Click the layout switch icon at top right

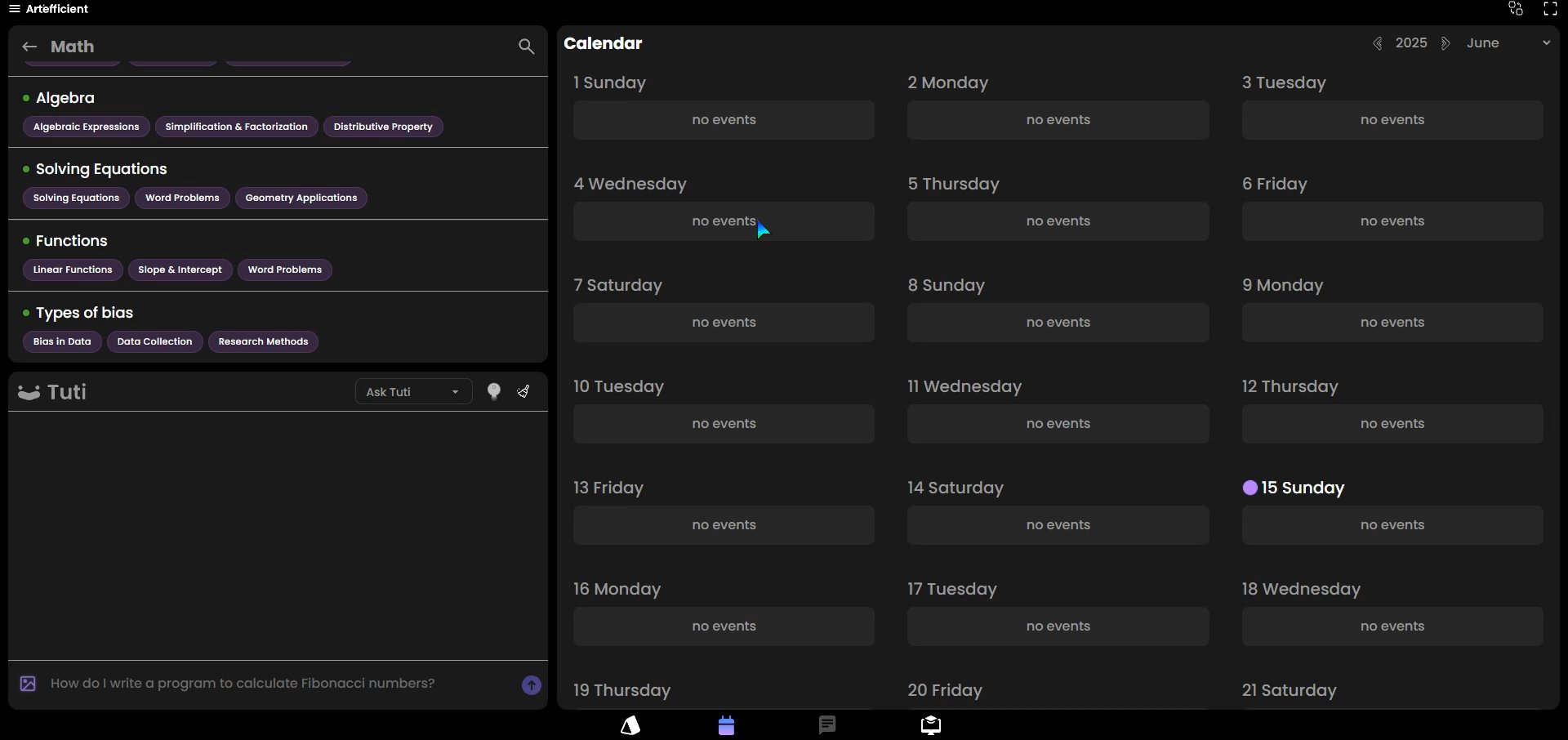pyautogui.click(x=1516, y=9)
